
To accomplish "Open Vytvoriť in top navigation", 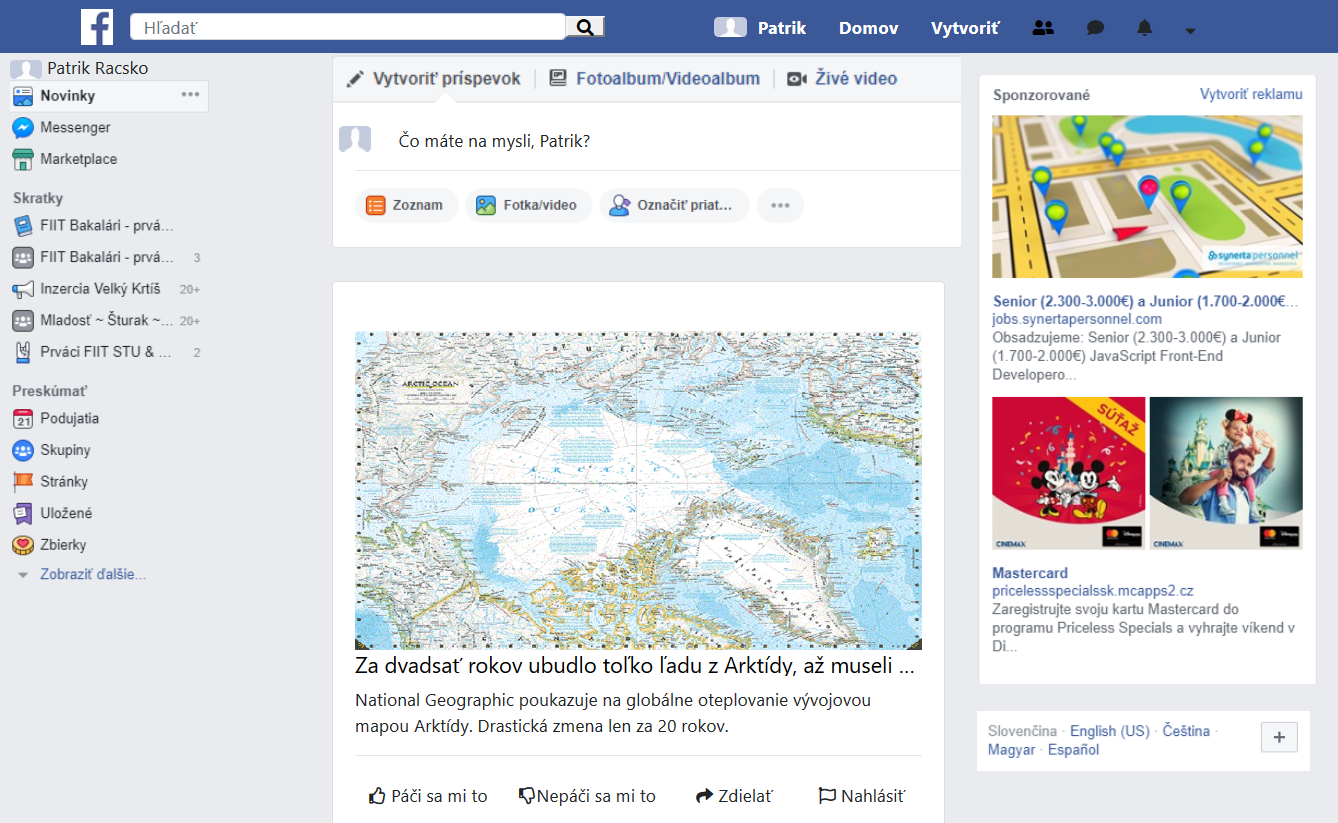I will coord(965,28).
